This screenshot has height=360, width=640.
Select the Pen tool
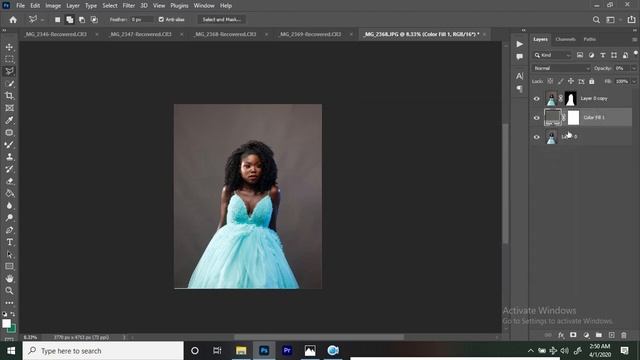tap(9, 230)
